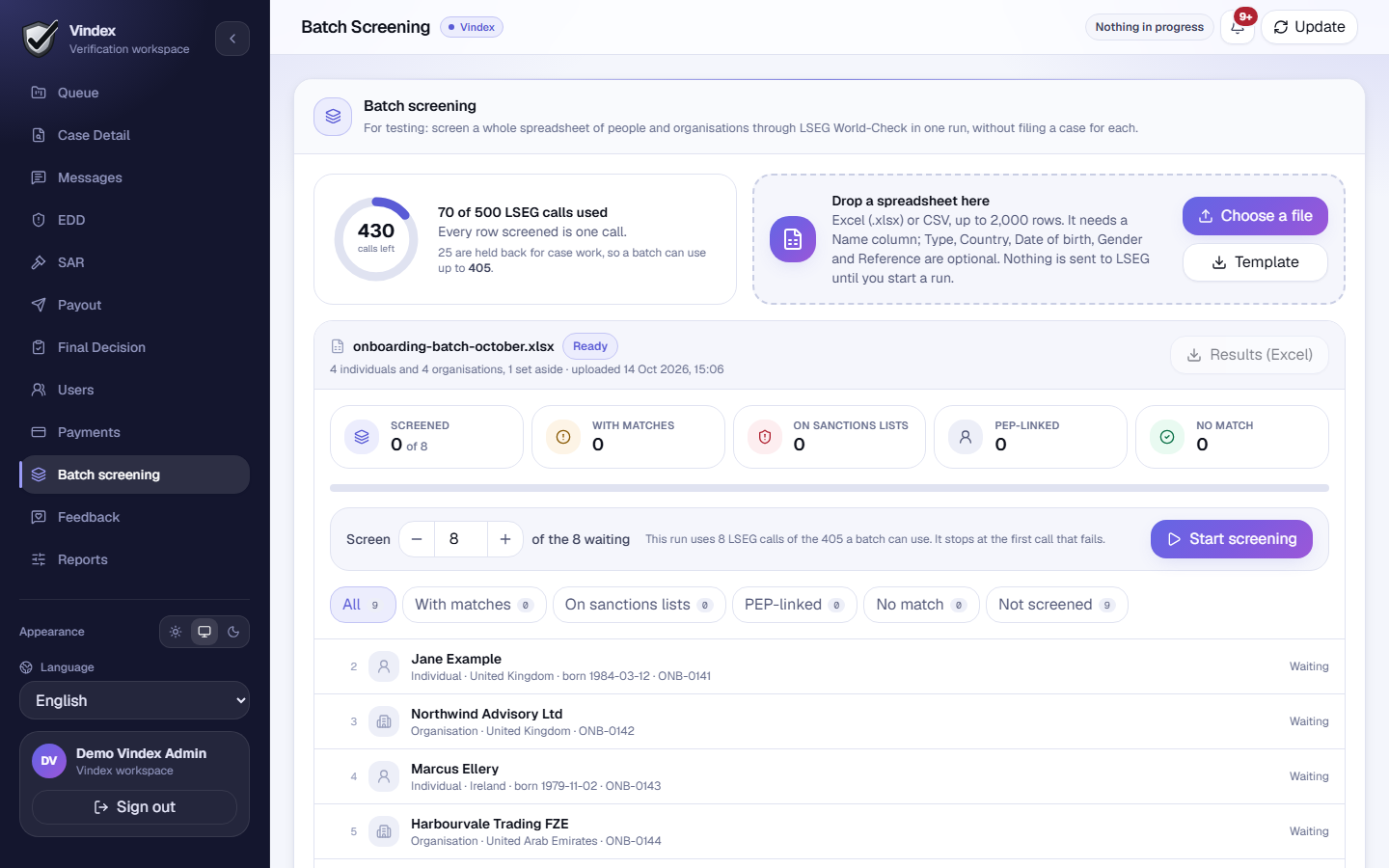The image size is (1389, 868).
Task: Increase the screen count with plus
Action: coord(505,539)
